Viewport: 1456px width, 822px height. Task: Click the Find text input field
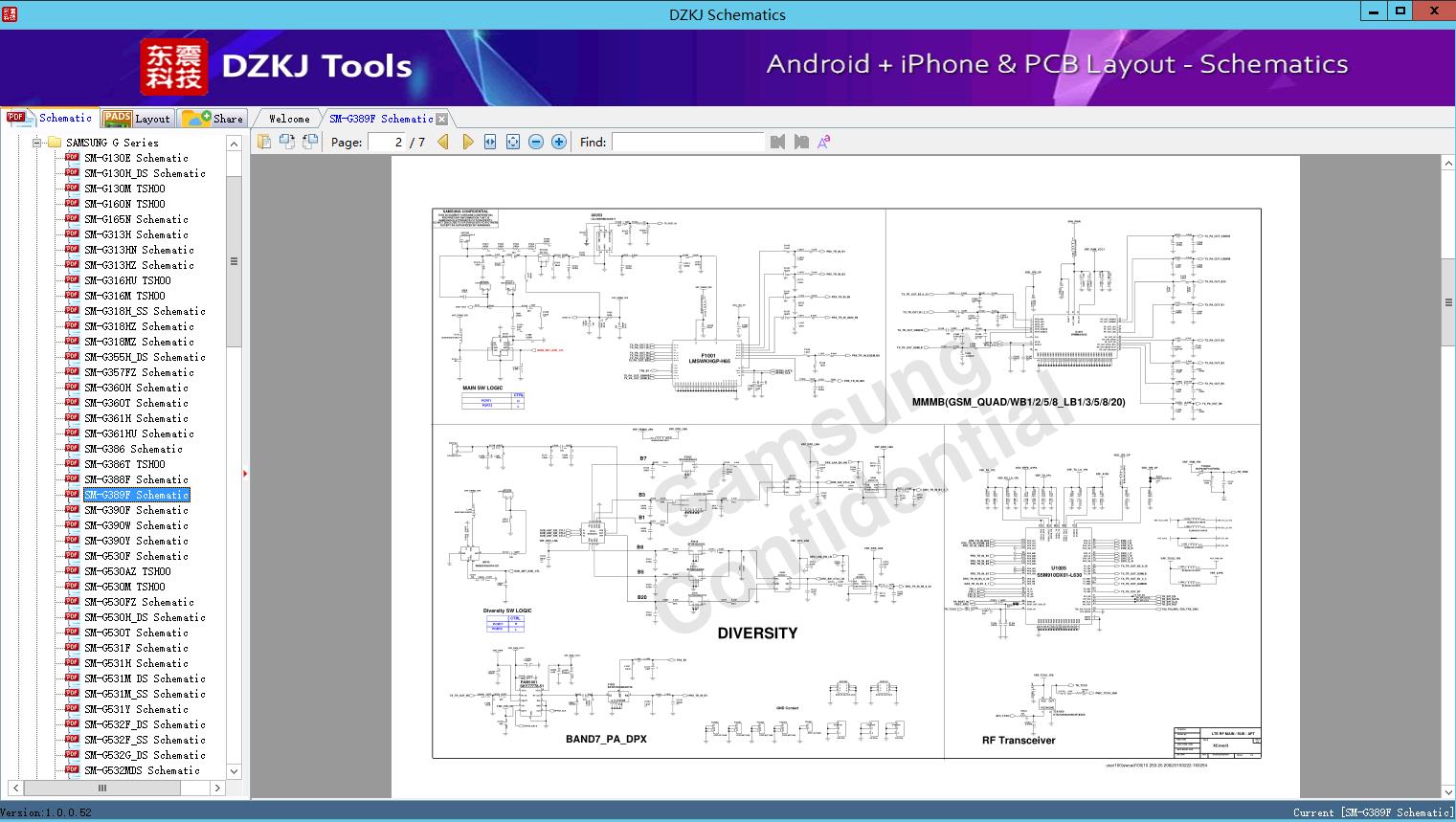pos(687,142)
